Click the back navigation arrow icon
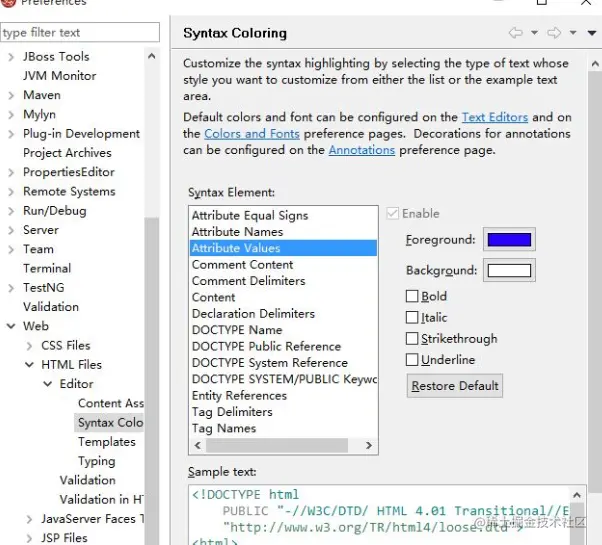 coord(515,33)
